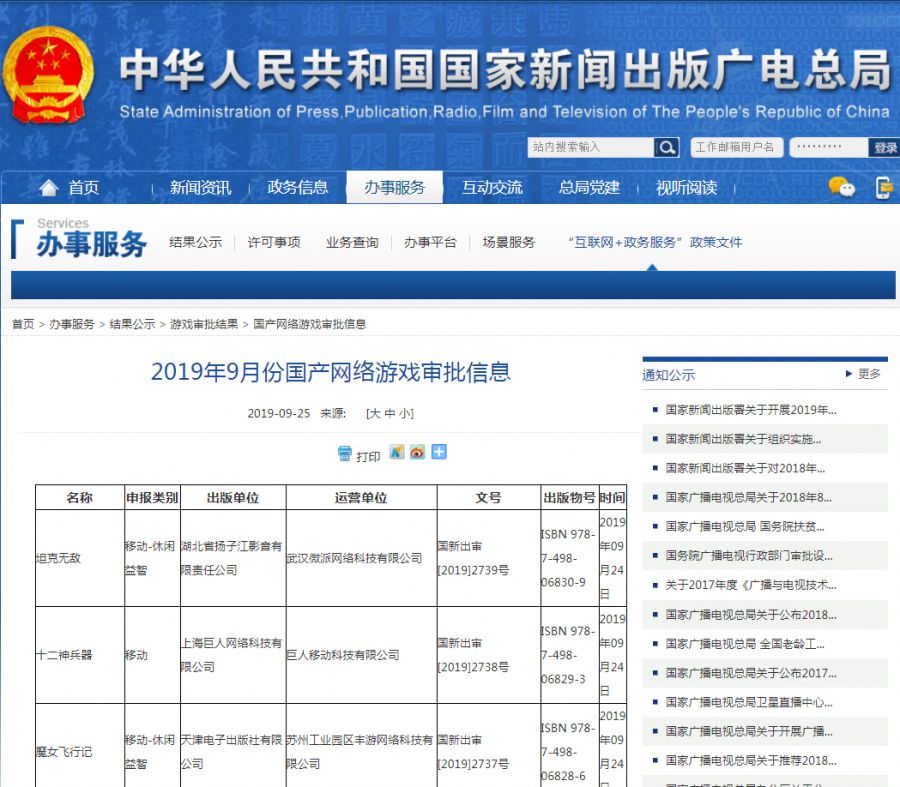Set font size to 中

pos(390,413)
